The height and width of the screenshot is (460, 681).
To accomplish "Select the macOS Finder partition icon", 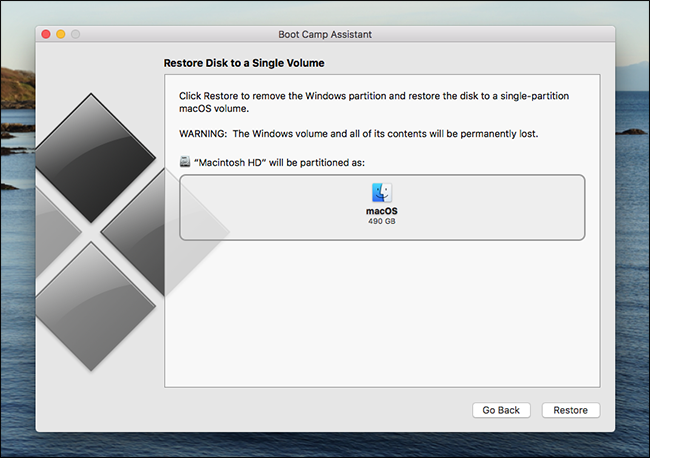I will (381, 192).
